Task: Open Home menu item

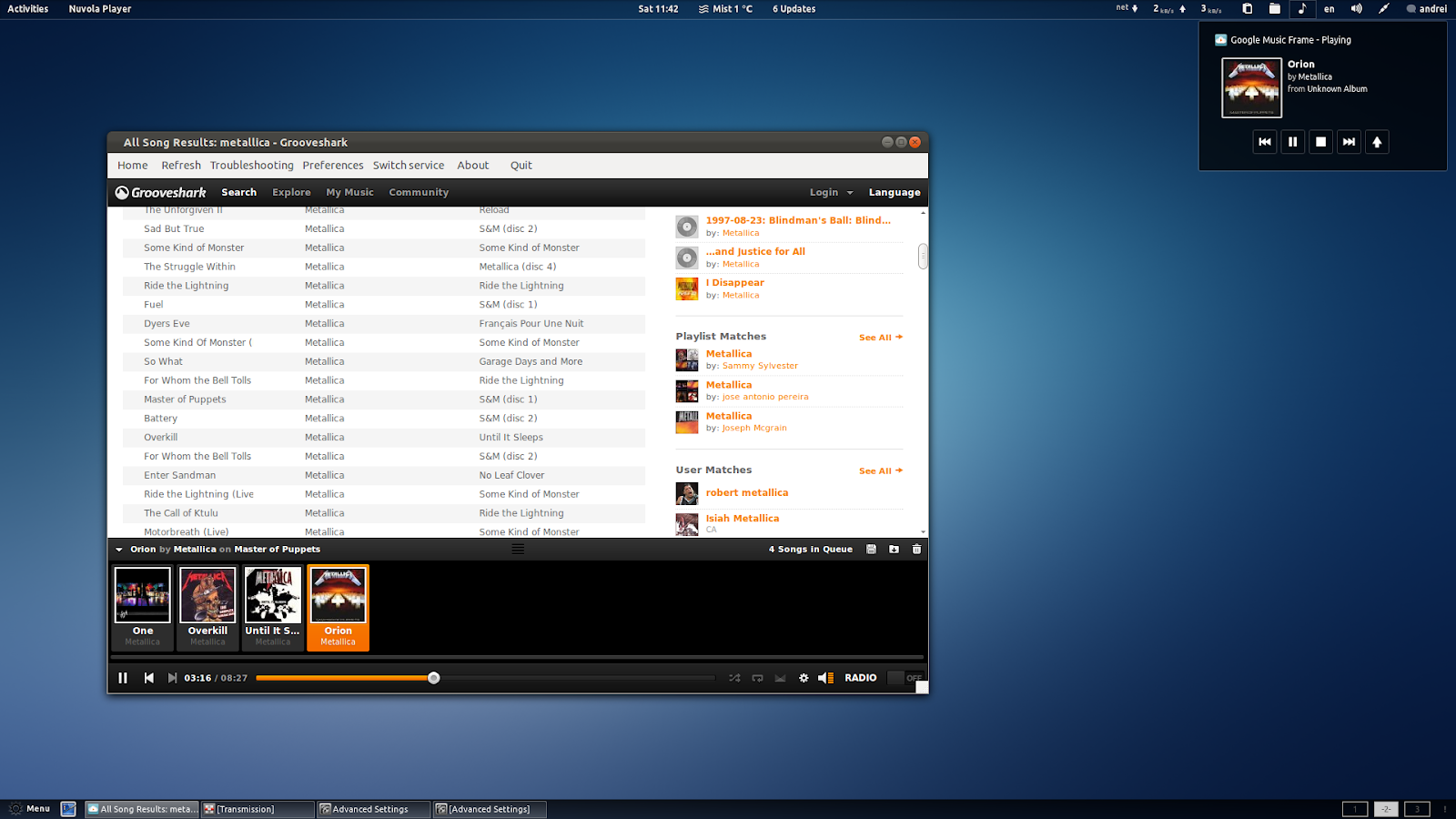Action: (x=133, y=166)
